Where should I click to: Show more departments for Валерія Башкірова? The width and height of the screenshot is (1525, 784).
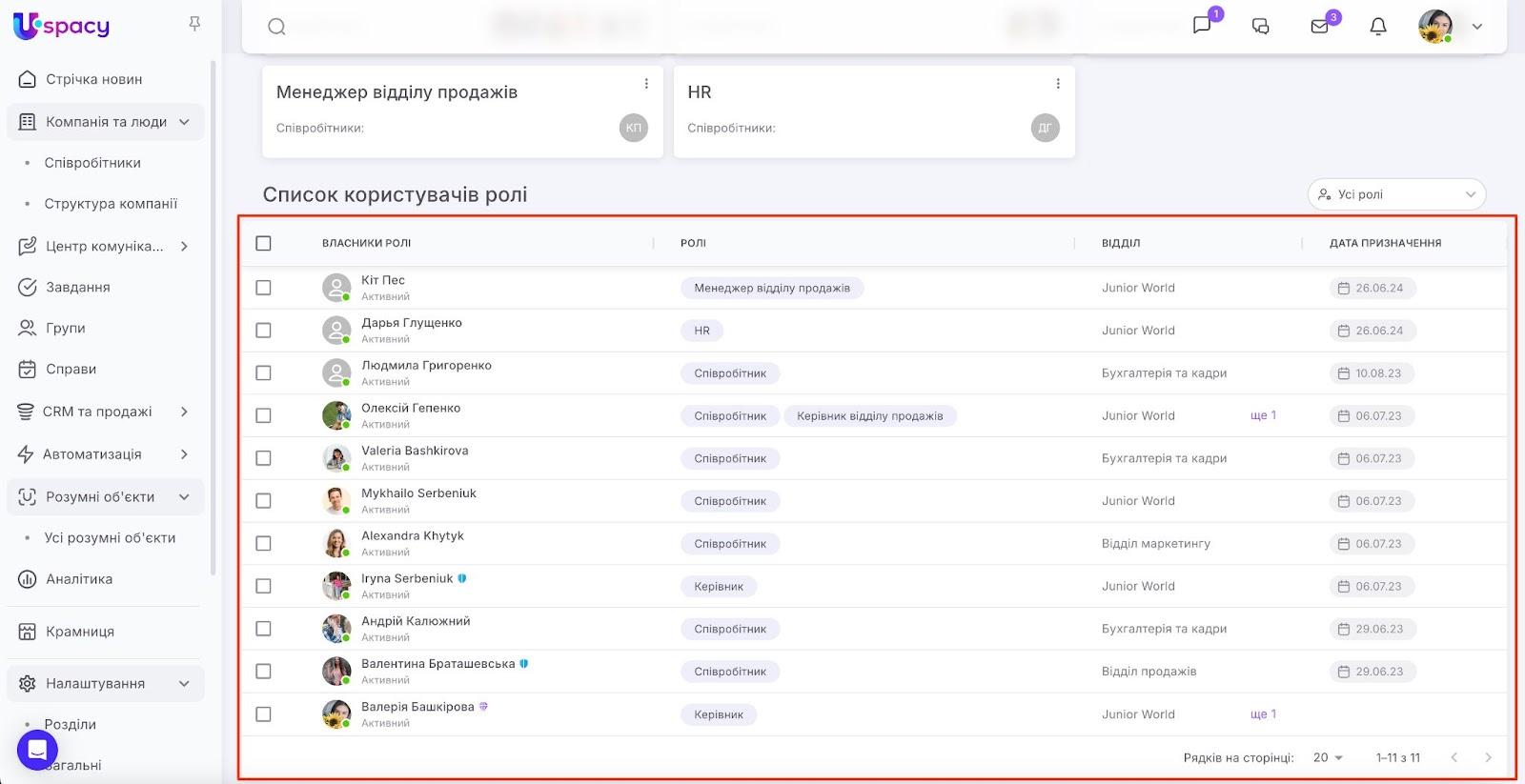coord(1263,714)
